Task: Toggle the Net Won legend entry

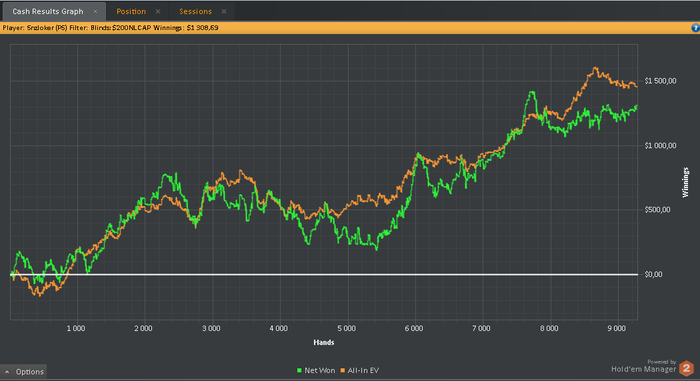Action: tap(316, 370)
